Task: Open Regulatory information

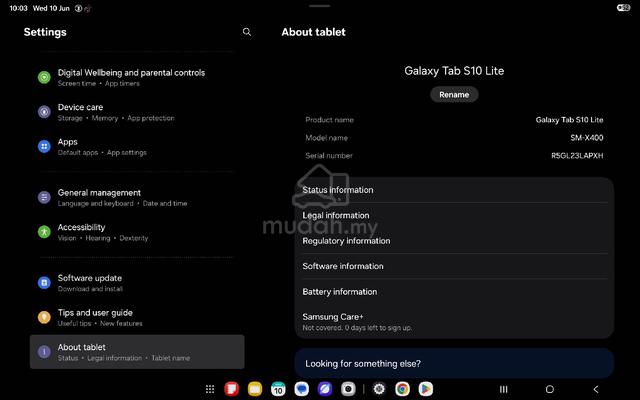Action: coord(454,241)
